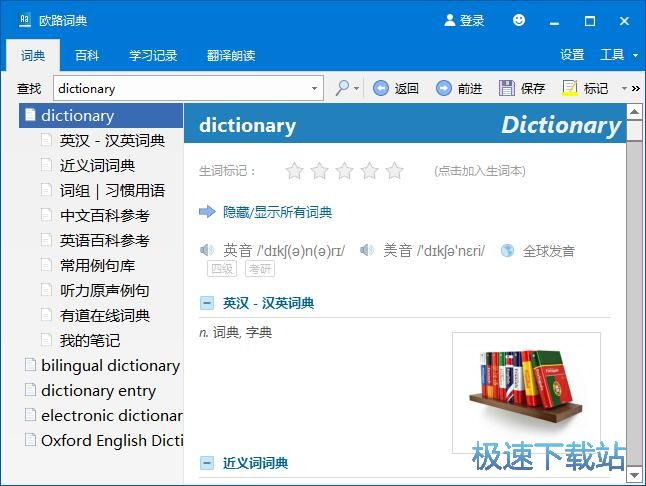Set first star of 生词标记 rating
The height and width of the screenshot is (486, 646).
coord(295,171)
